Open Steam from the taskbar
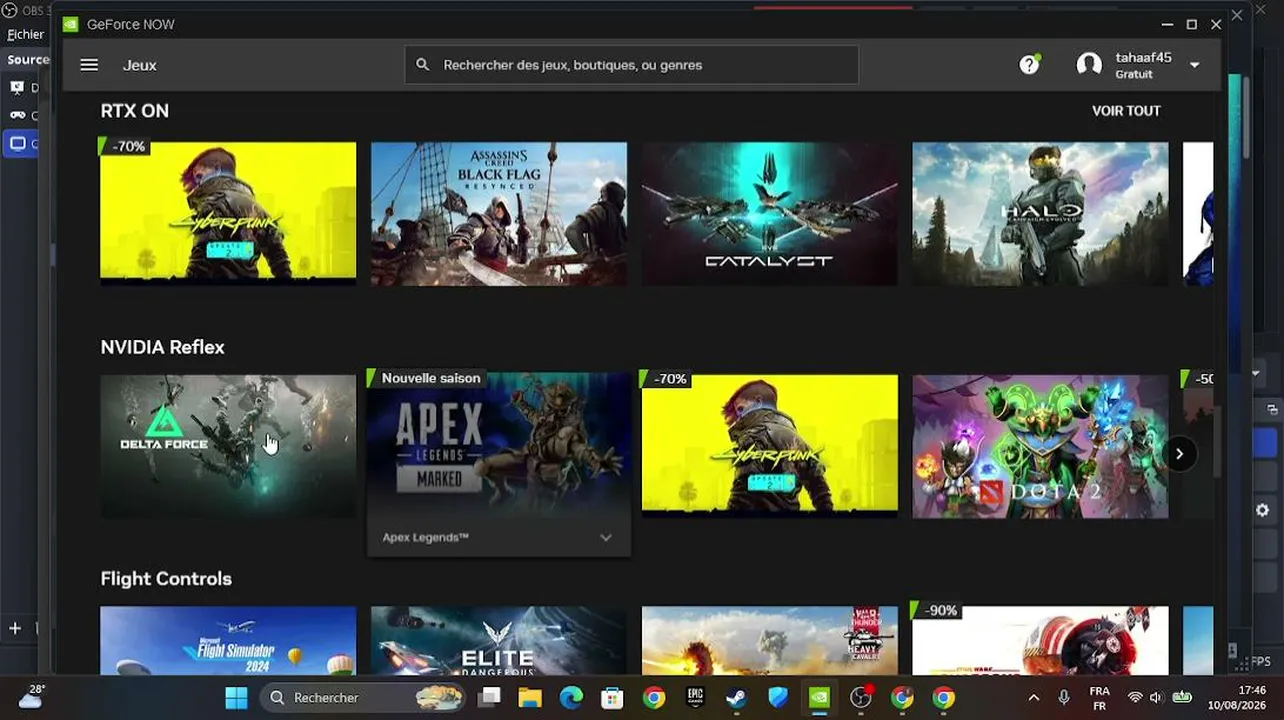 pos(736,698)
